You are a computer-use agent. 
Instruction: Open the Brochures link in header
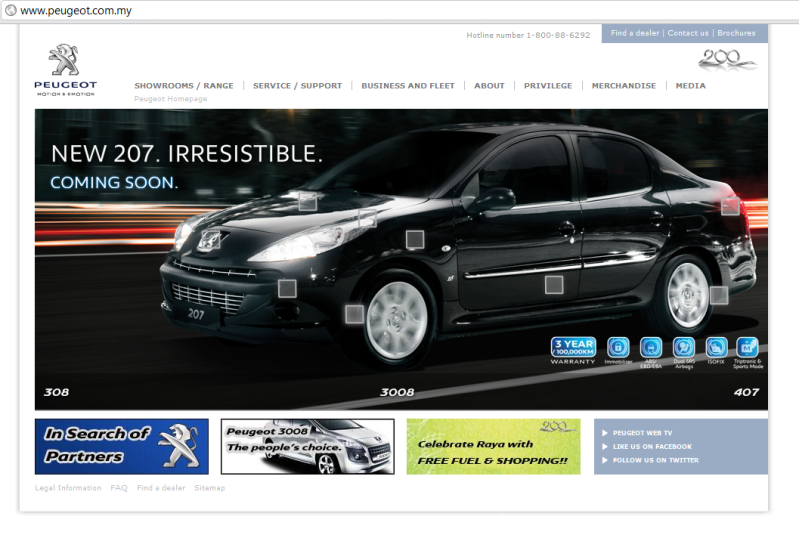[x=736, y=33]
